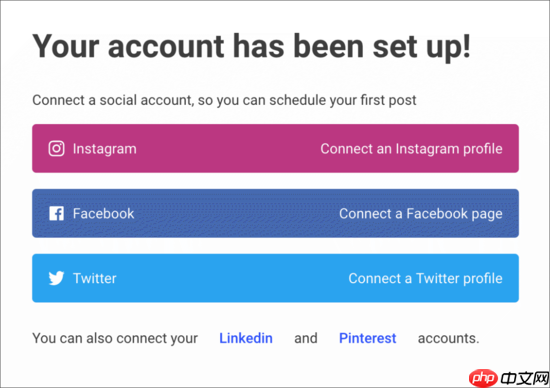
Task: Click the text 'You can also connect your'
Action: click(x=115, y=339)
